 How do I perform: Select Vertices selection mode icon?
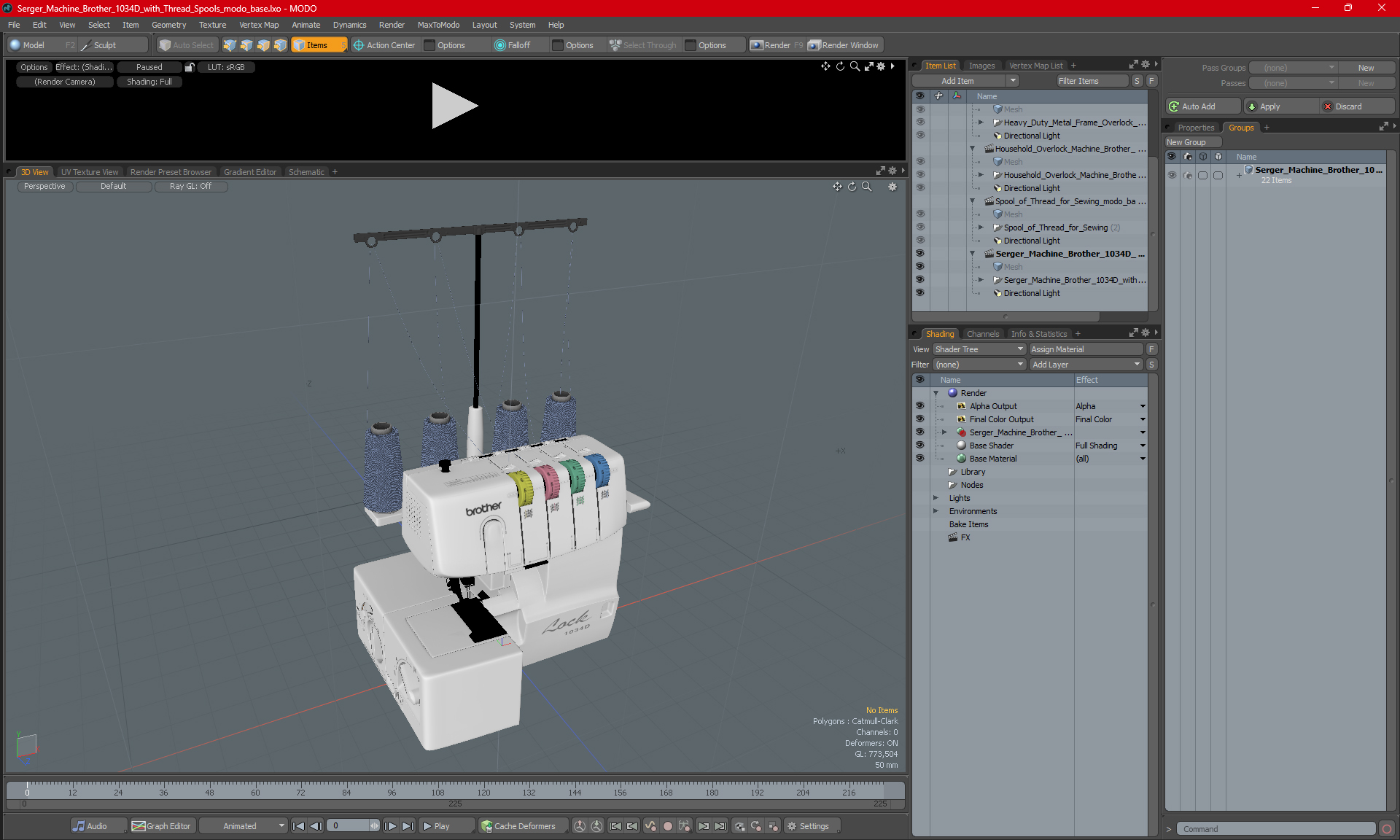tap(230, 45)
